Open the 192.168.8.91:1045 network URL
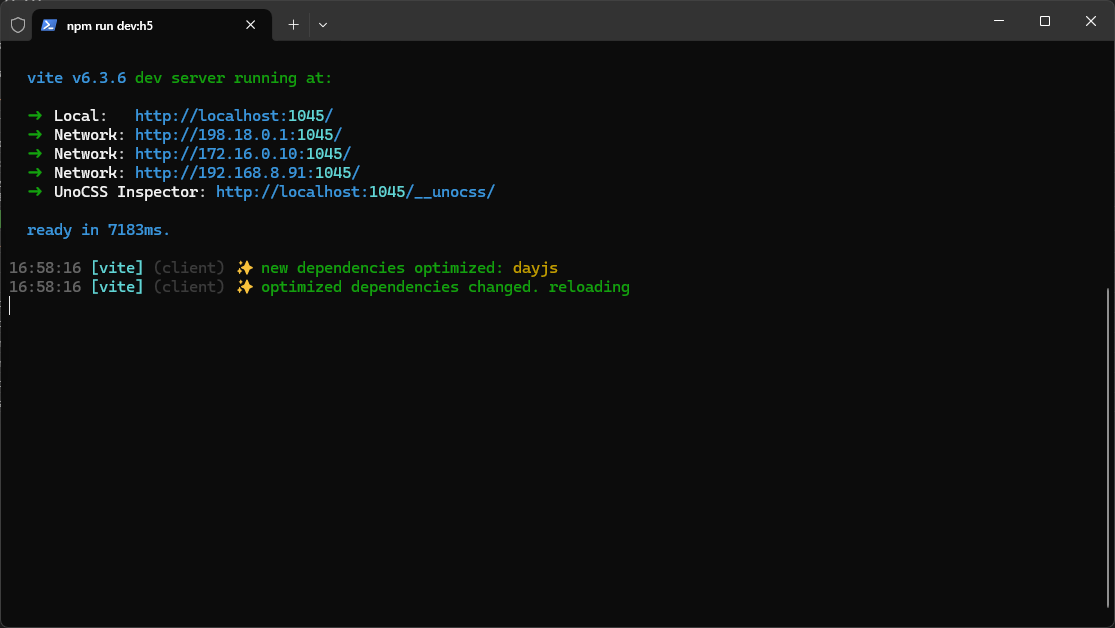 click(x=247, y=173)
